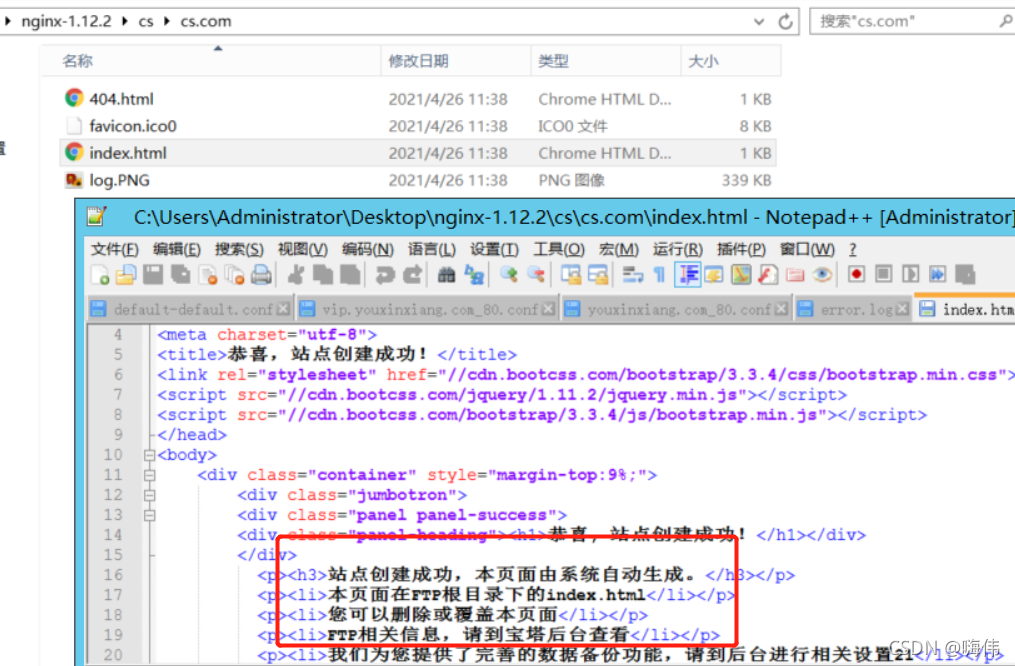Click the Cut scissors icon
Screen dimensions: 1015x666
pos(296,275)
